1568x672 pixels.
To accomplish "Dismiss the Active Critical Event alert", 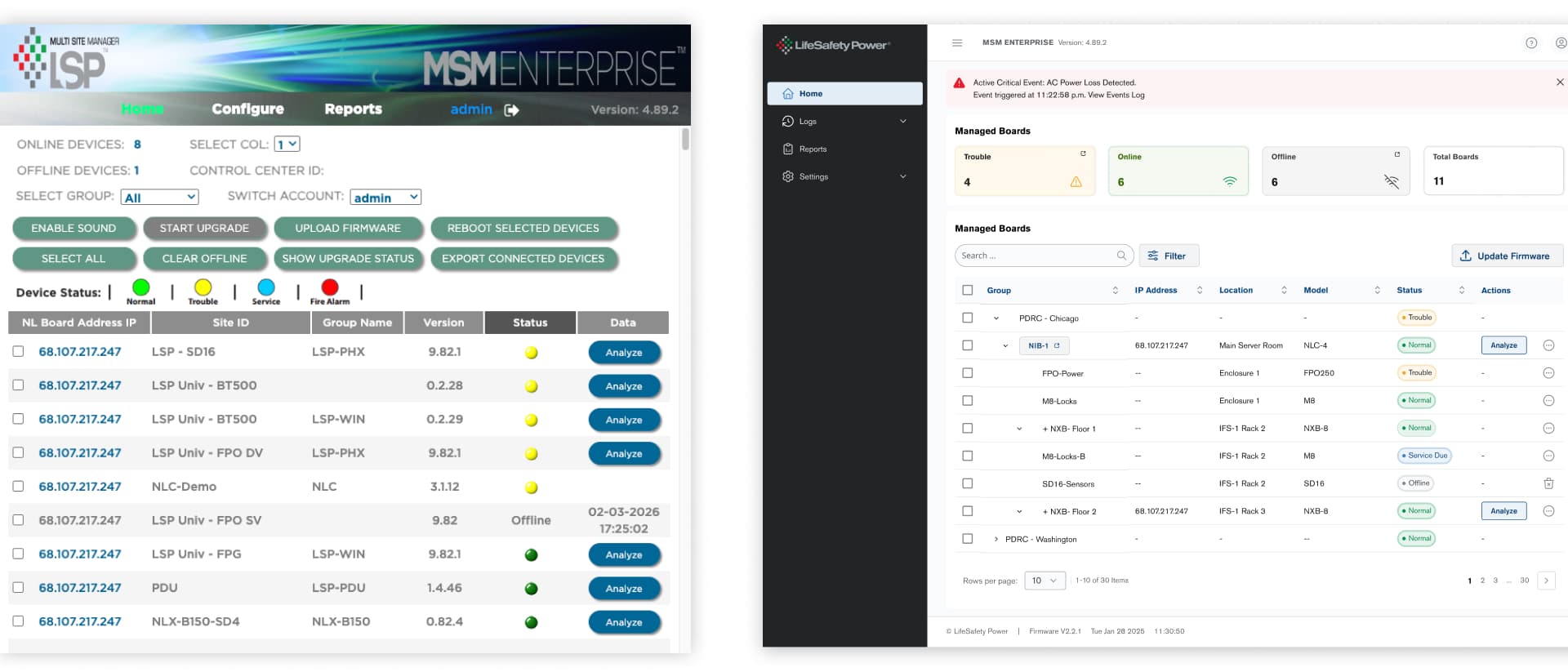I will click(x=1560, y=82).
